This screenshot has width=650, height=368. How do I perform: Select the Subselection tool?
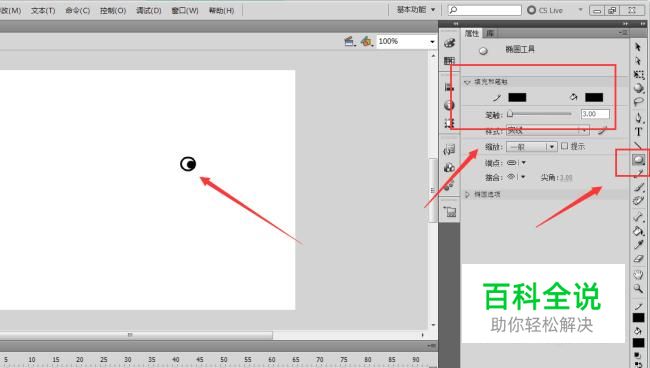638,61
